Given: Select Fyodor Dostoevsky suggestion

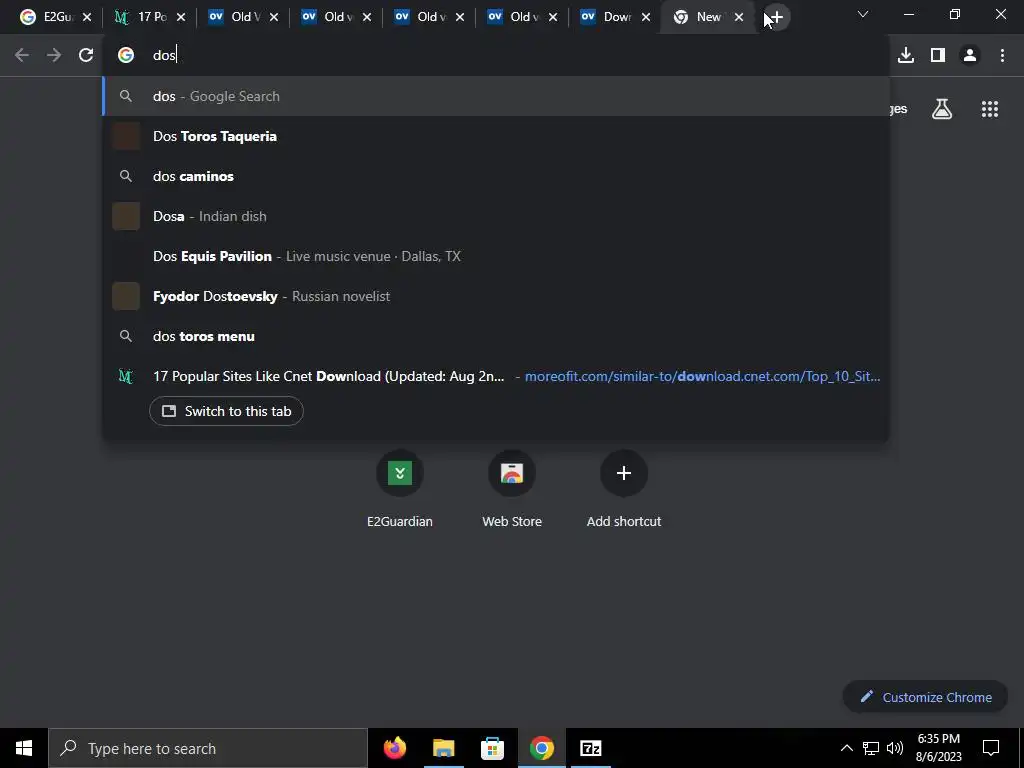Looking at the screenshot, I should pos(496,296).
